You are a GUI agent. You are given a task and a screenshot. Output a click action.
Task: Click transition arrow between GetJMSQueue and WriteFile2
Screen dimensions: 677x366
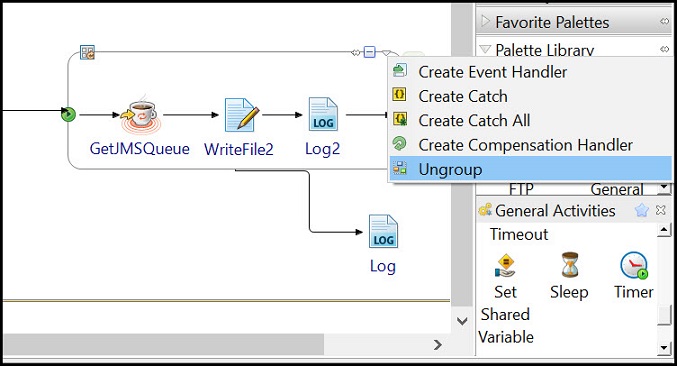tap(191, 115)
